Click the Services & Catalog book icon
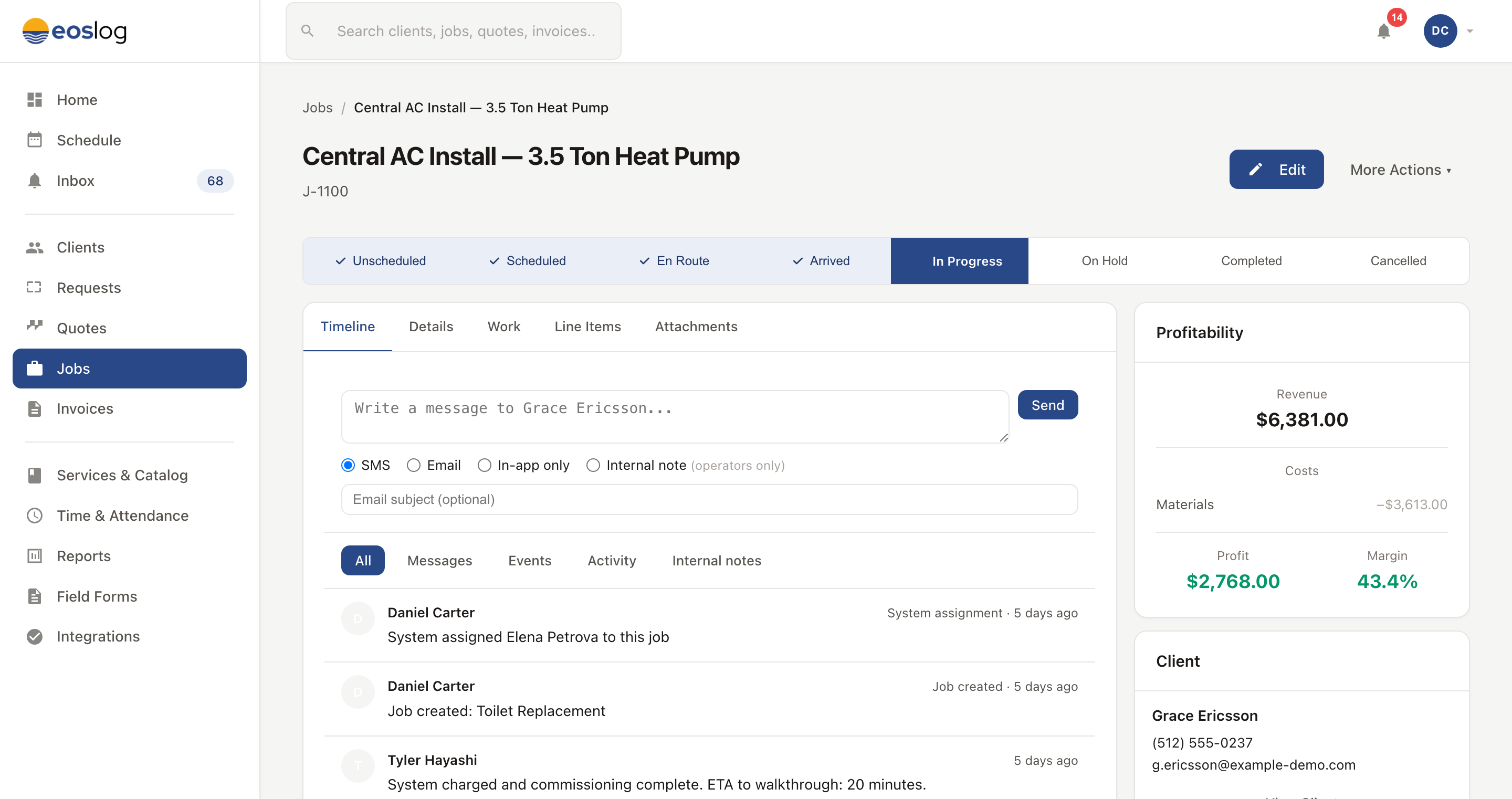1512x799 pixels. click(35, 475)
